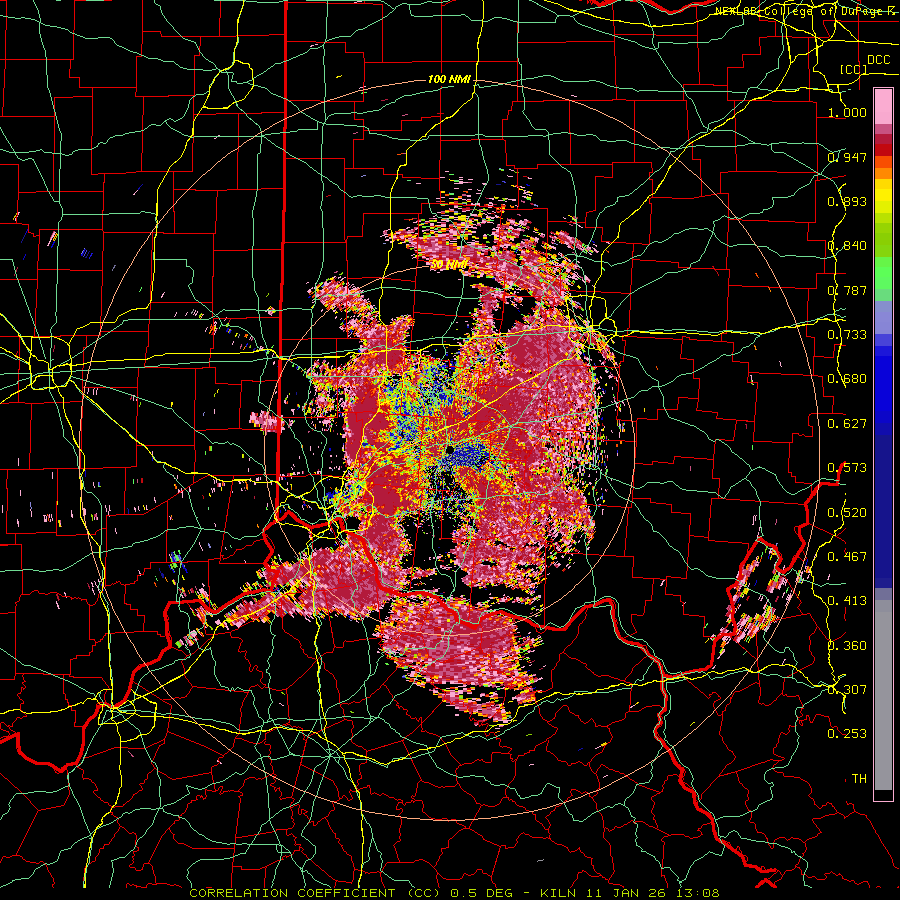
Task: Click the 0.947 legend value
Action: [x=847, y=157]
